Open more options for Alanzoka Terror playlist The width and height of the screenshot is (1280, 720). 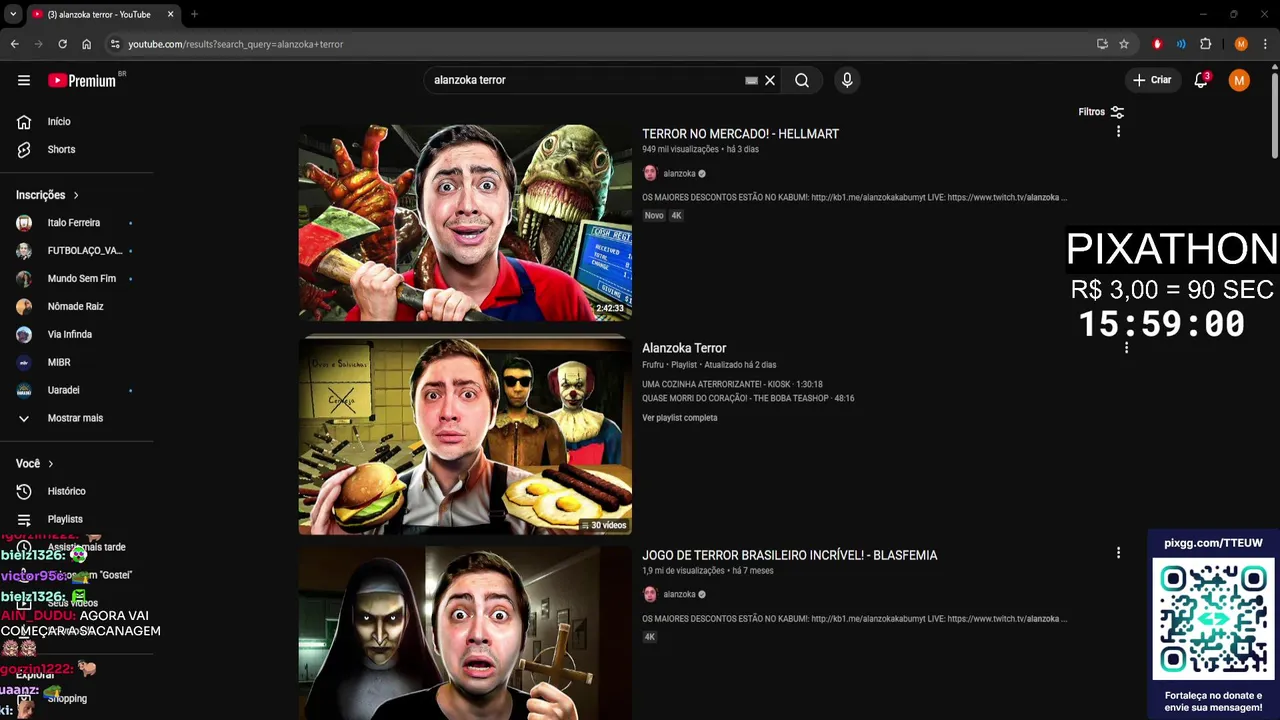(1126, 348)
